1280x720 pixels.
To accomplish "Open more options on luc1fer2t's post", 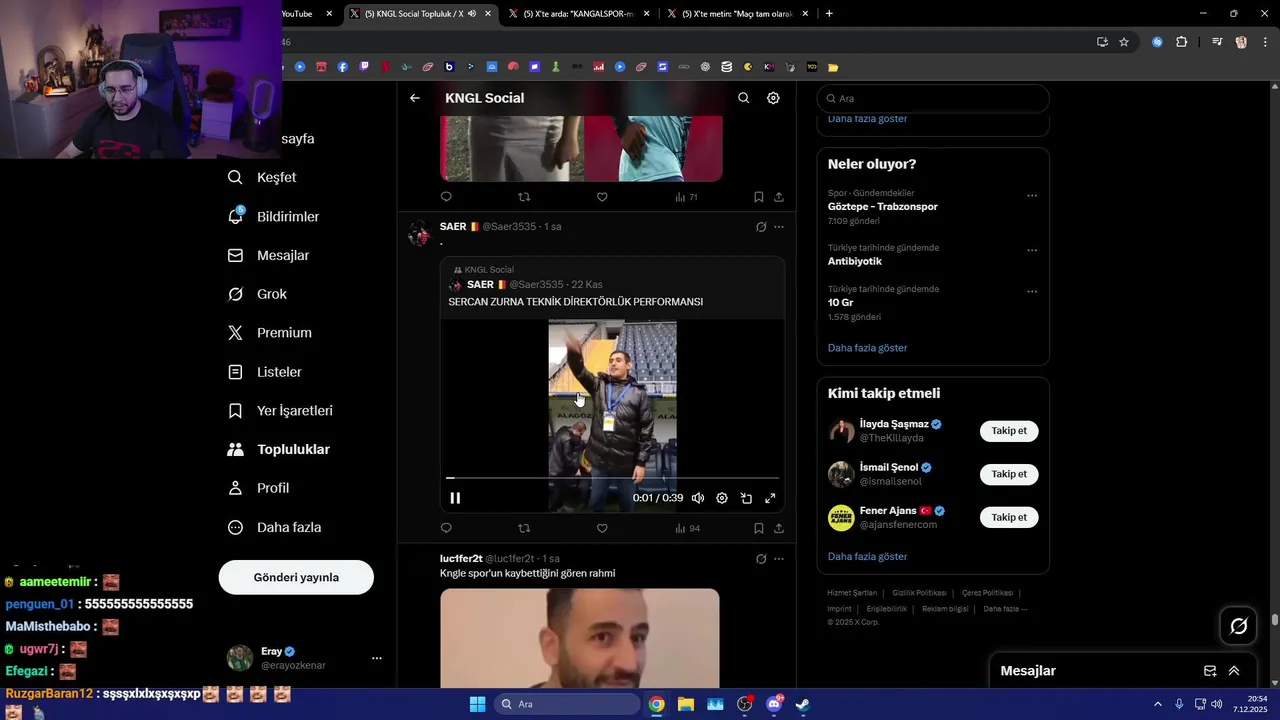I will 779,559.
